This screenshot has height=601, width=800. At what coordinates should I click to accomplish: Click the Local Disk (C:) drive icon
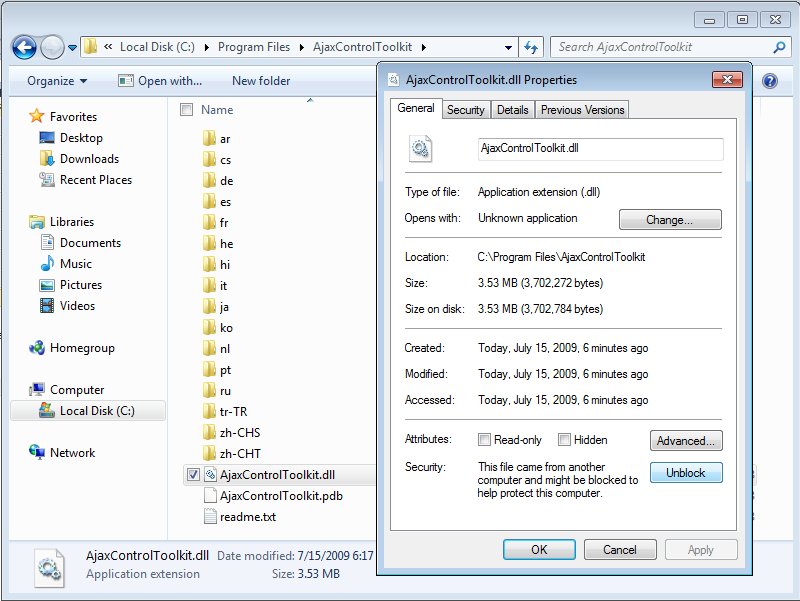click(47, 411)
